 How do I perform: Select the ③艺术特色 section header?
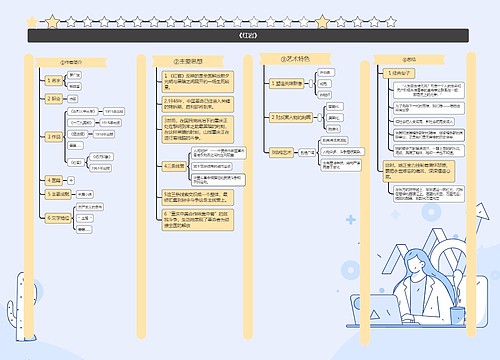click(x=295, y=59)
